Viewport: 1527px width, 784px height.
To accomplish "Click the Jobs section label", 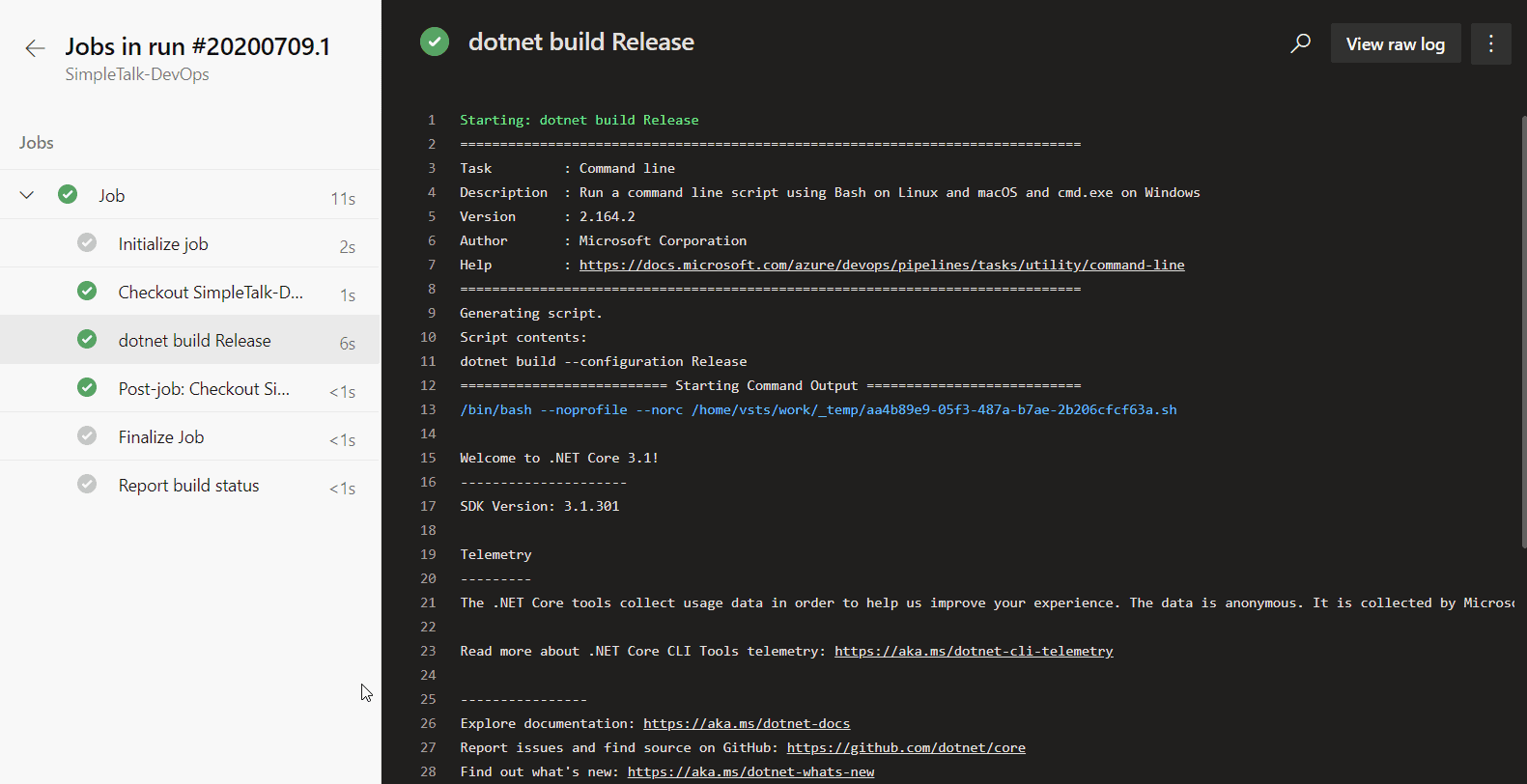I will coord(37,143).
